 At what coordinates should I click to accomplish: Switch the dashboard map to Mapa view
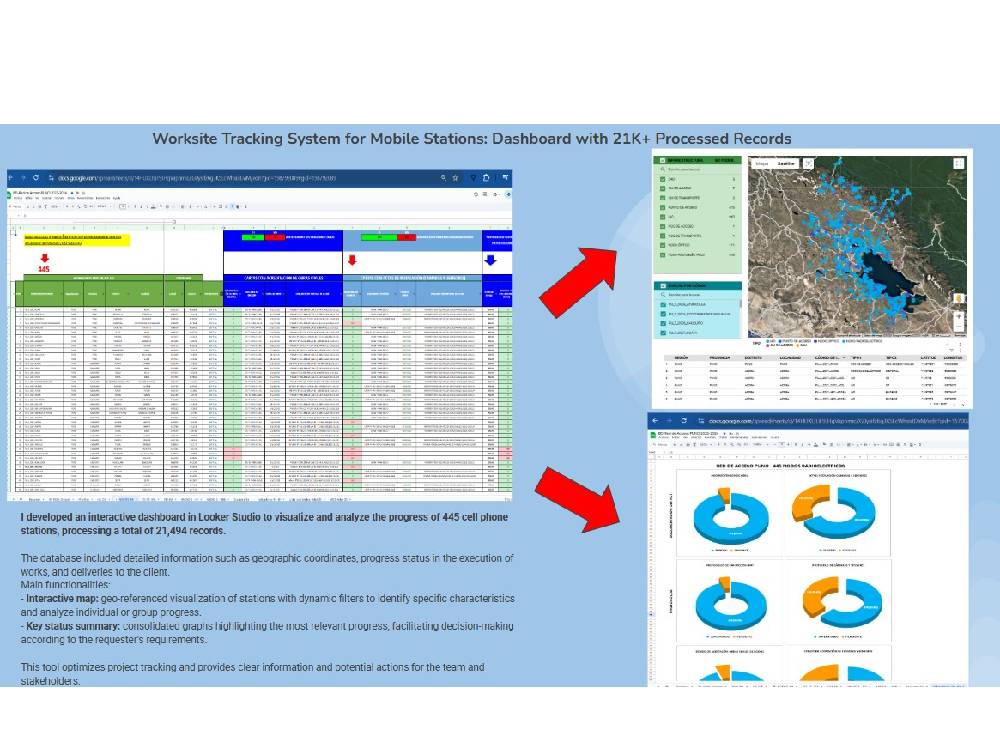point(761,164)
